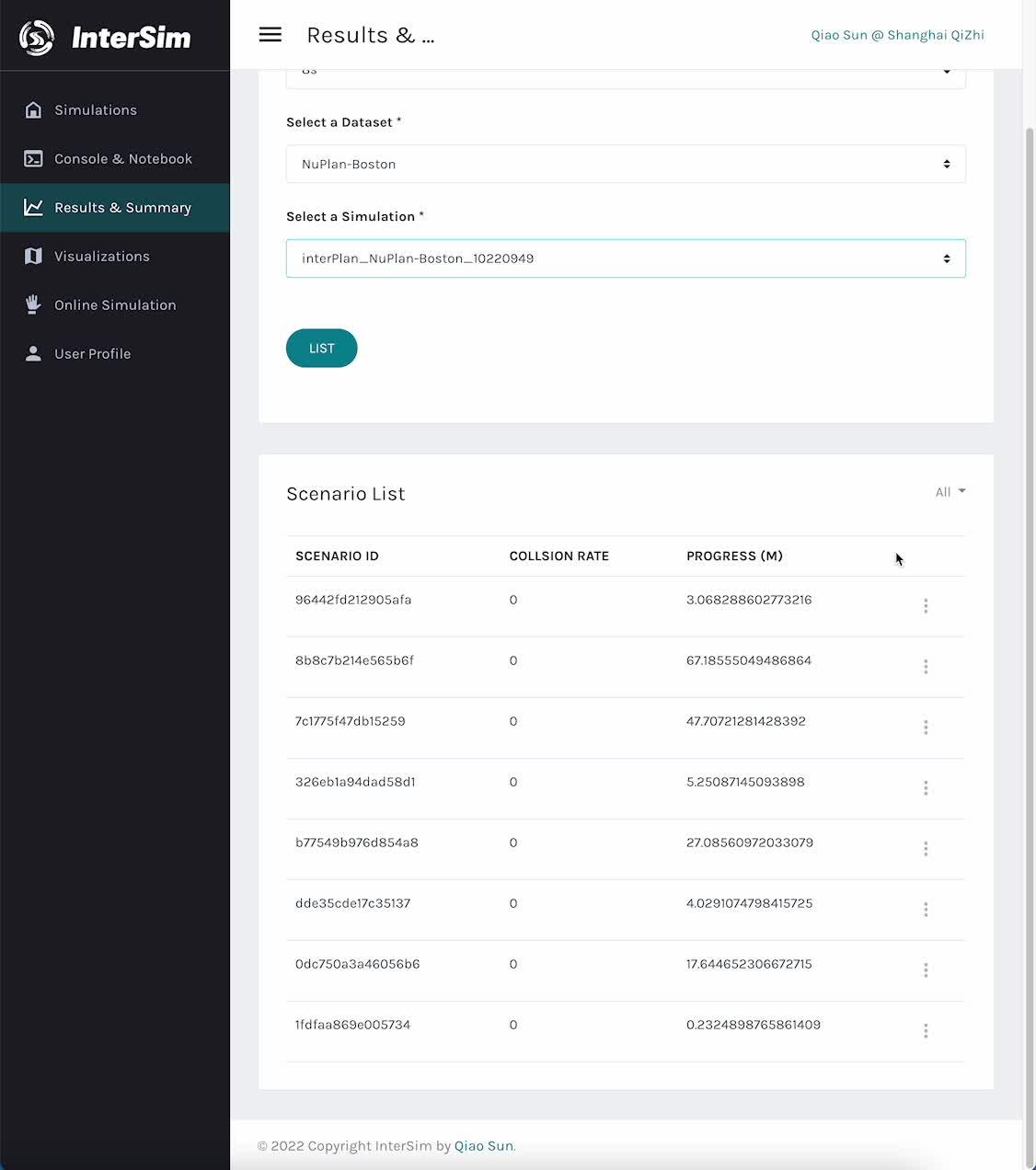The image size is (1036, 1170).
Task: Open Qiao Sun link in footer
Action: point(483,1146)
